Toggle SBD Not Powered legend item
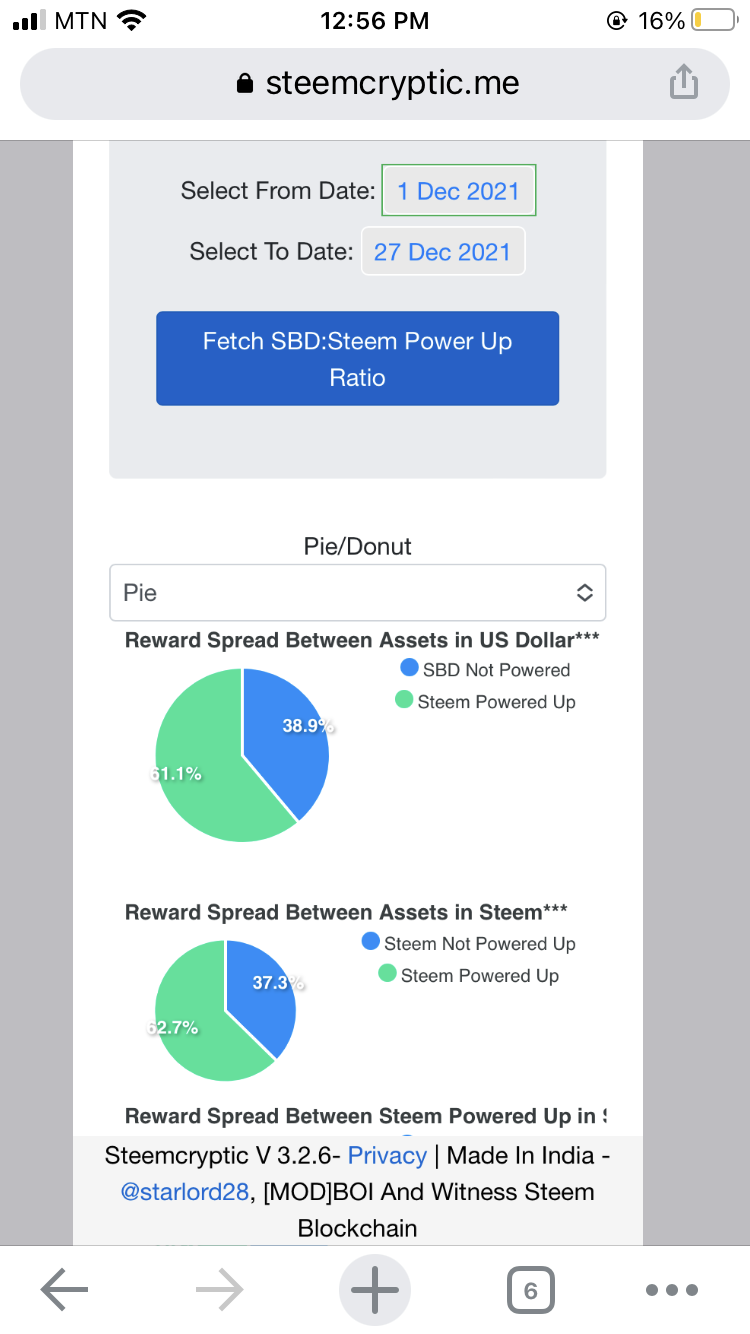Image resolution: width=750 pixels, height=1334 pixels. (485, 670)
